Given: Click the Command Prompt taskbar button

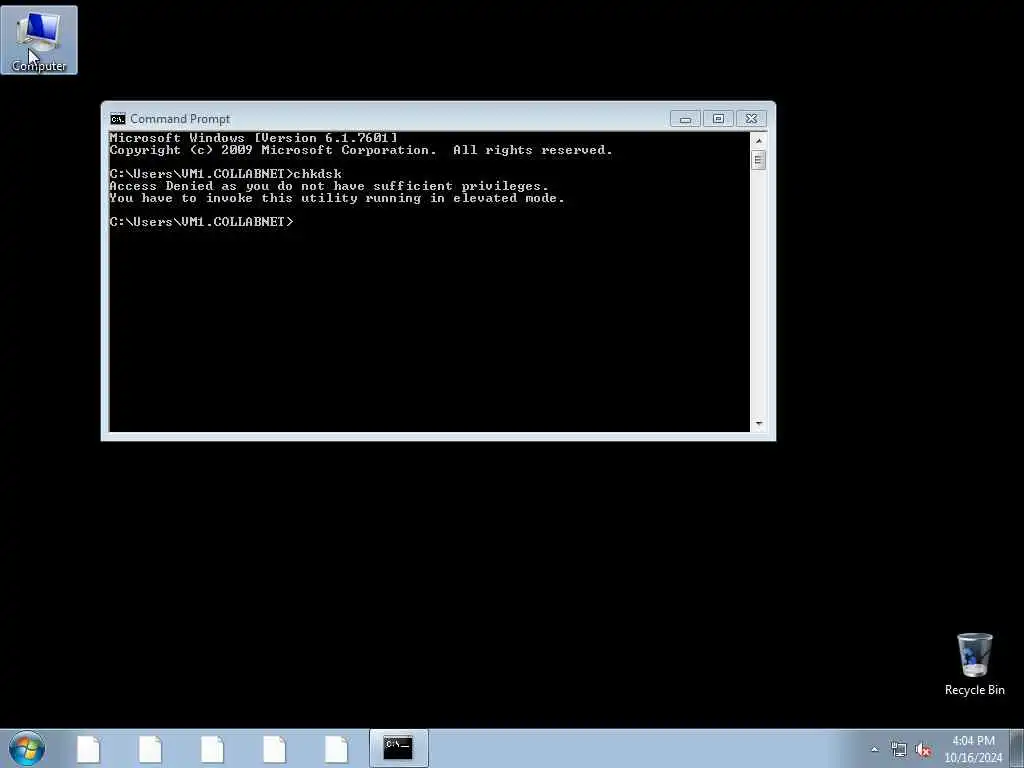Looking at the screenshot, I should (x=398, y=748).
